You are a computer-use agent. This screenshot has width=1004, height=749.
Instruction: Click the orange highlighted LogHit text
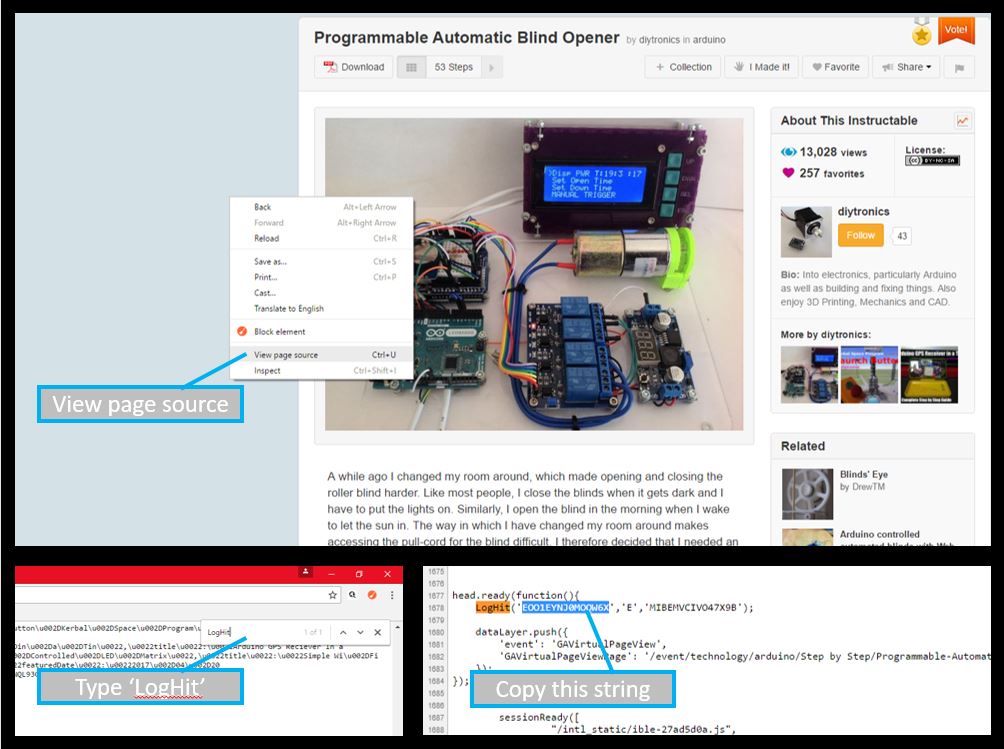(x=492, y=608)
